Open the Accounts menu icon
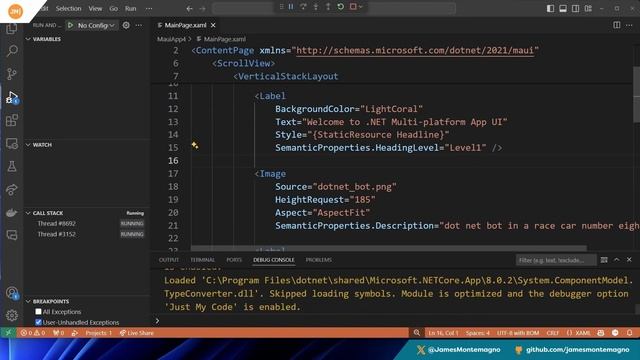 click(12, 293)
